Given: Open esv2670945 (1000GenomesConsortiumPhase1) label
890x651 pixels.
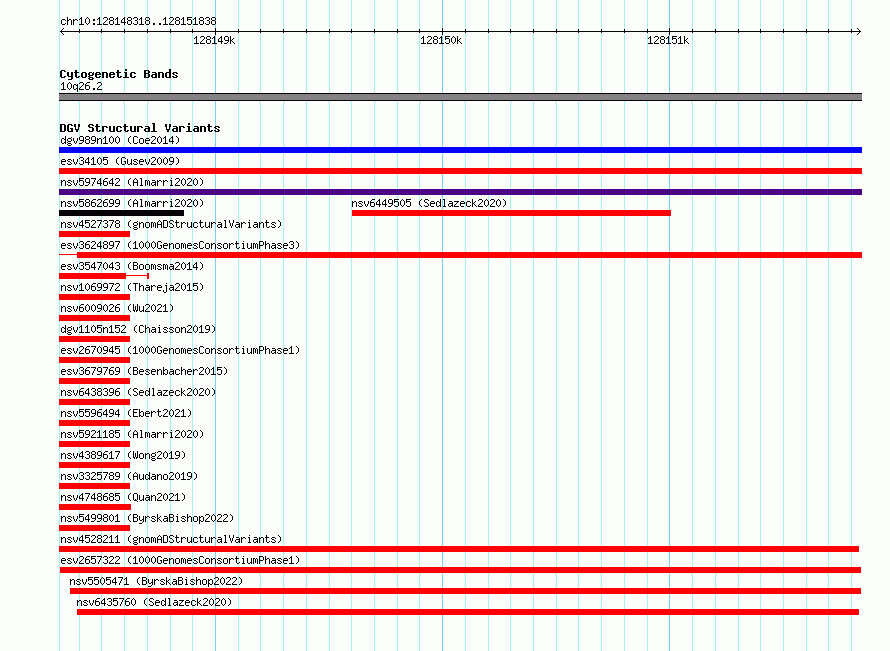Looking at the screenshot, I should click(x=180, y=350).
